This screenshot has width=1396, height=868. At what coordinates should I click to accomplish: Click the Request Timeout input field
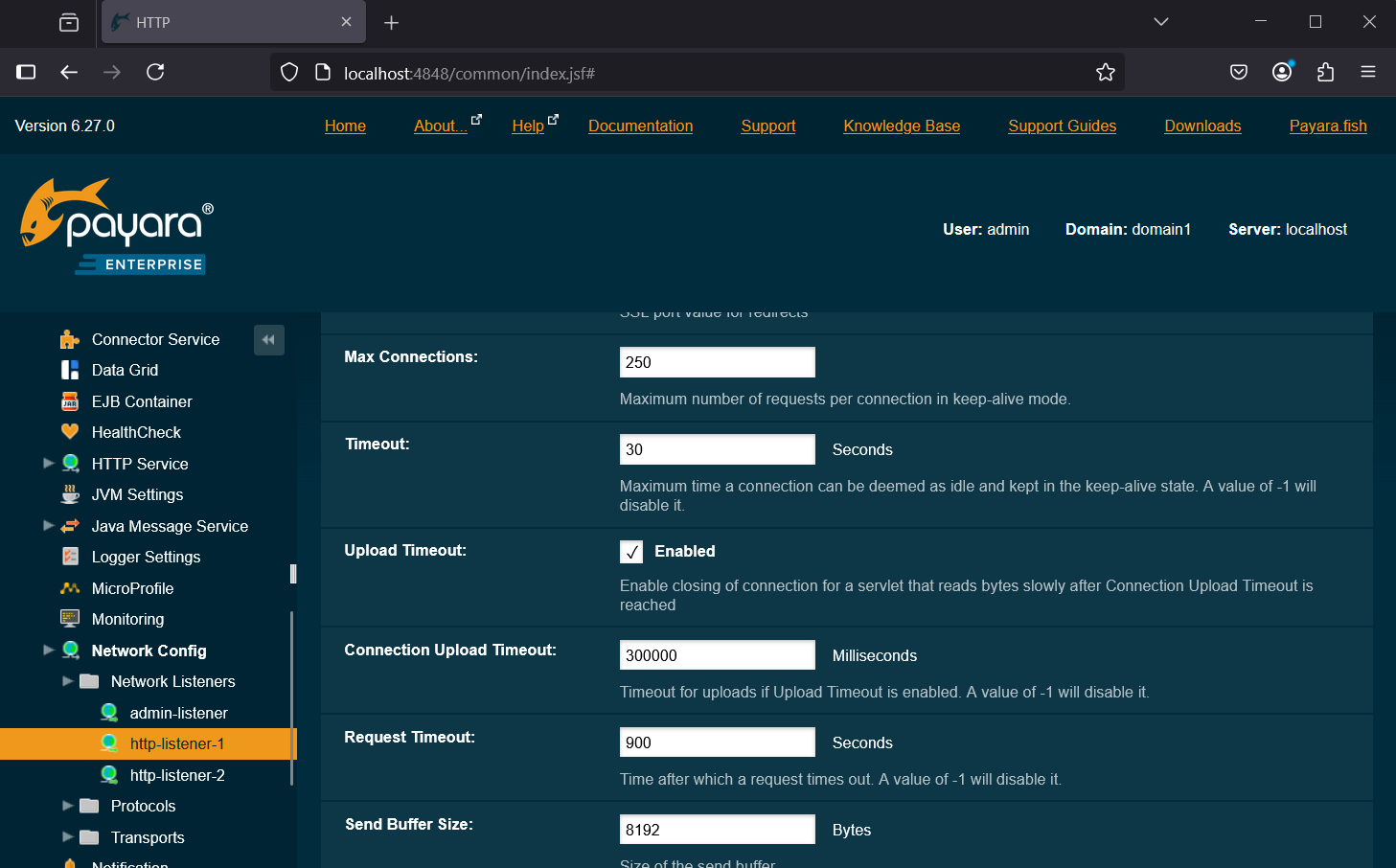pyautogui.click(x=718, y=742)
